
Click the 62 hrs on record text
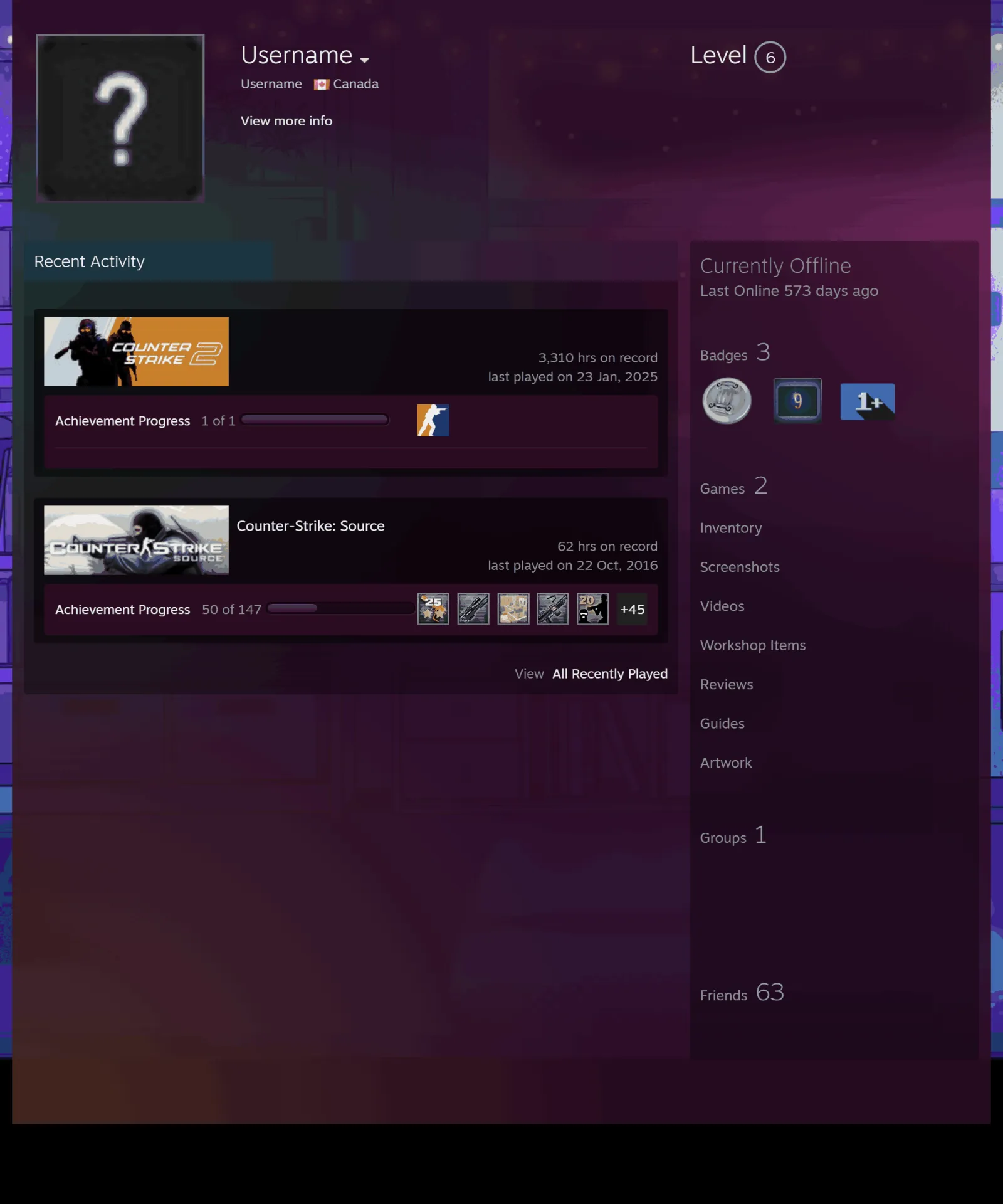pyautogui.click(x=607, y=547)
